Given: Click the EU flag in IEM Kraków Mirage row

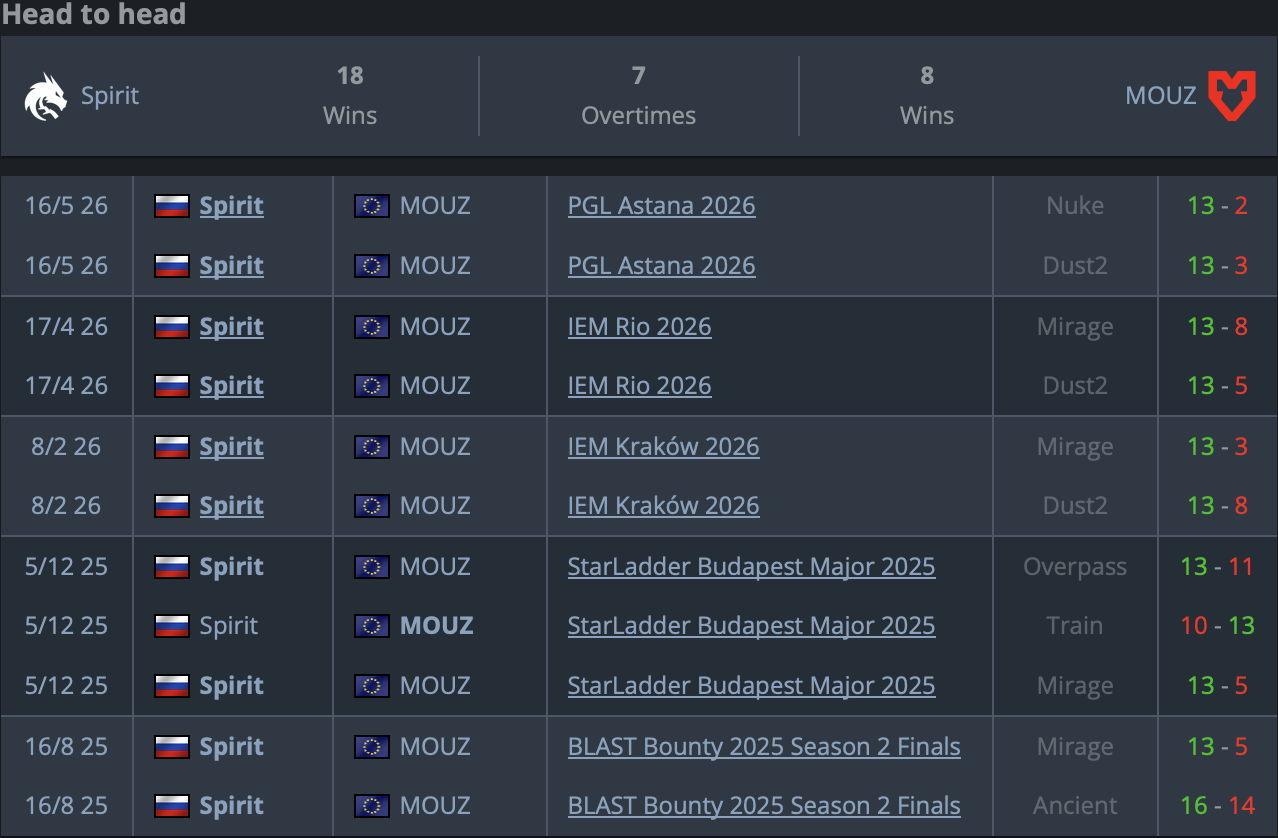Looking at the screenshot, I should (372, 447).
